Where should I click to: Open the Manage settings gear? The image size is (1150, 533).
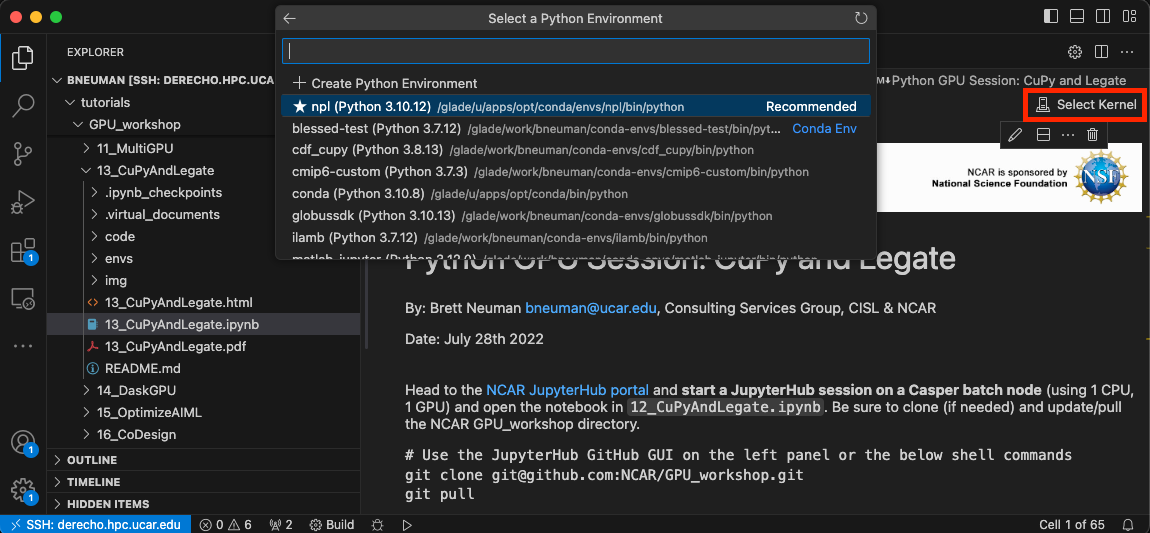pyautogui.click(x=22, y=489)
